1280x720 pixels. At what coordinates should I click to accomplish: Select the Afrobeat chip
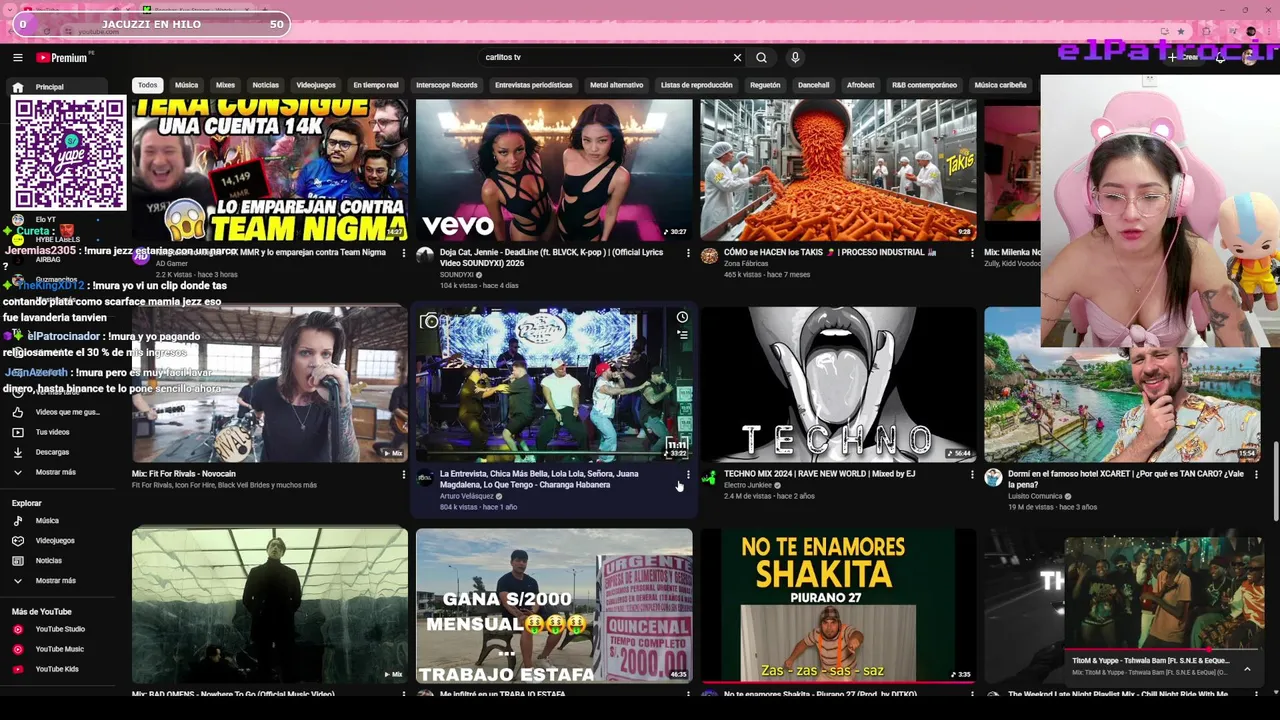860,85
